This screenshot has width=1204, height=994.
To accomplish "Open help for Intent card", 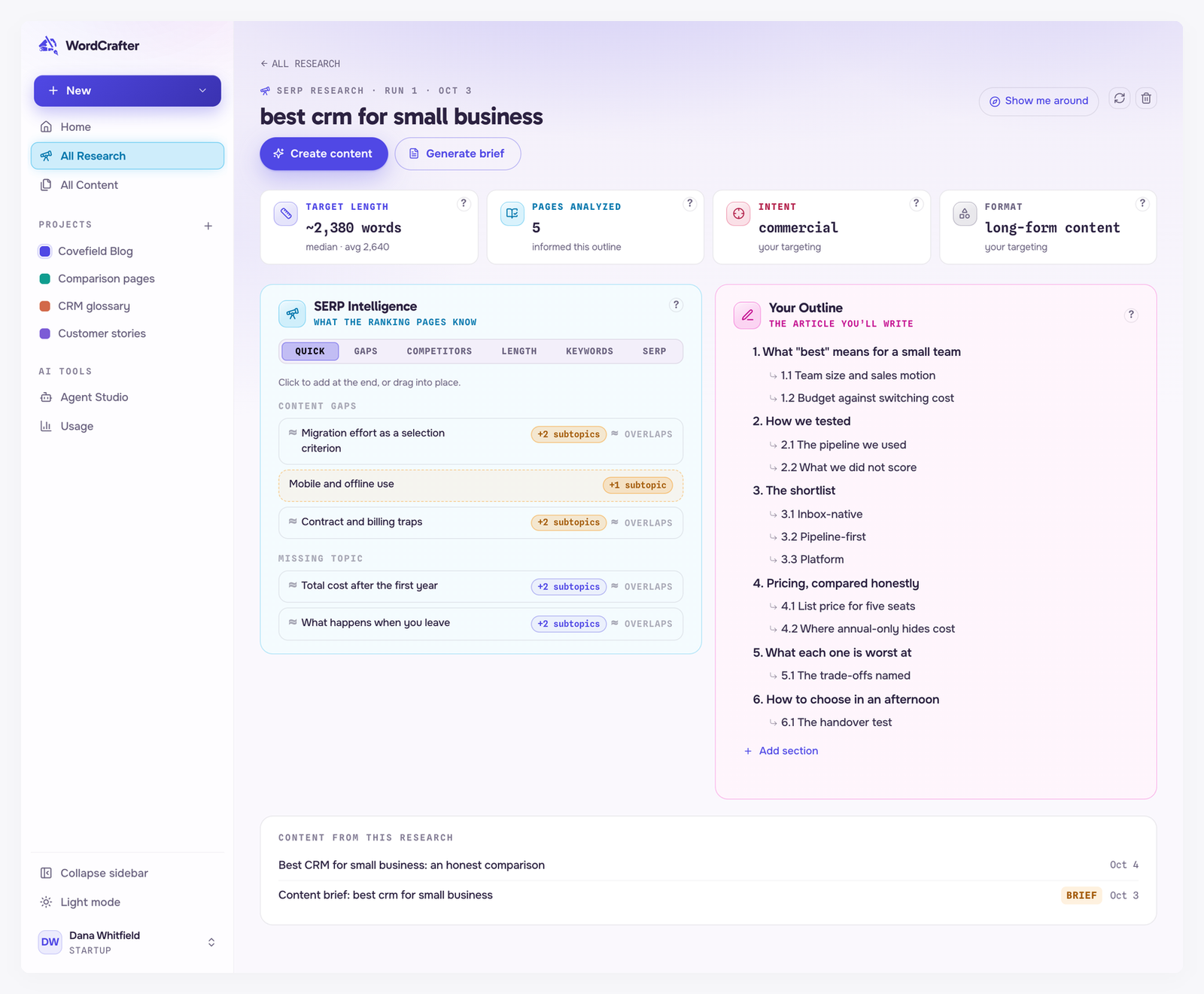I will click(x=916, y=203).
